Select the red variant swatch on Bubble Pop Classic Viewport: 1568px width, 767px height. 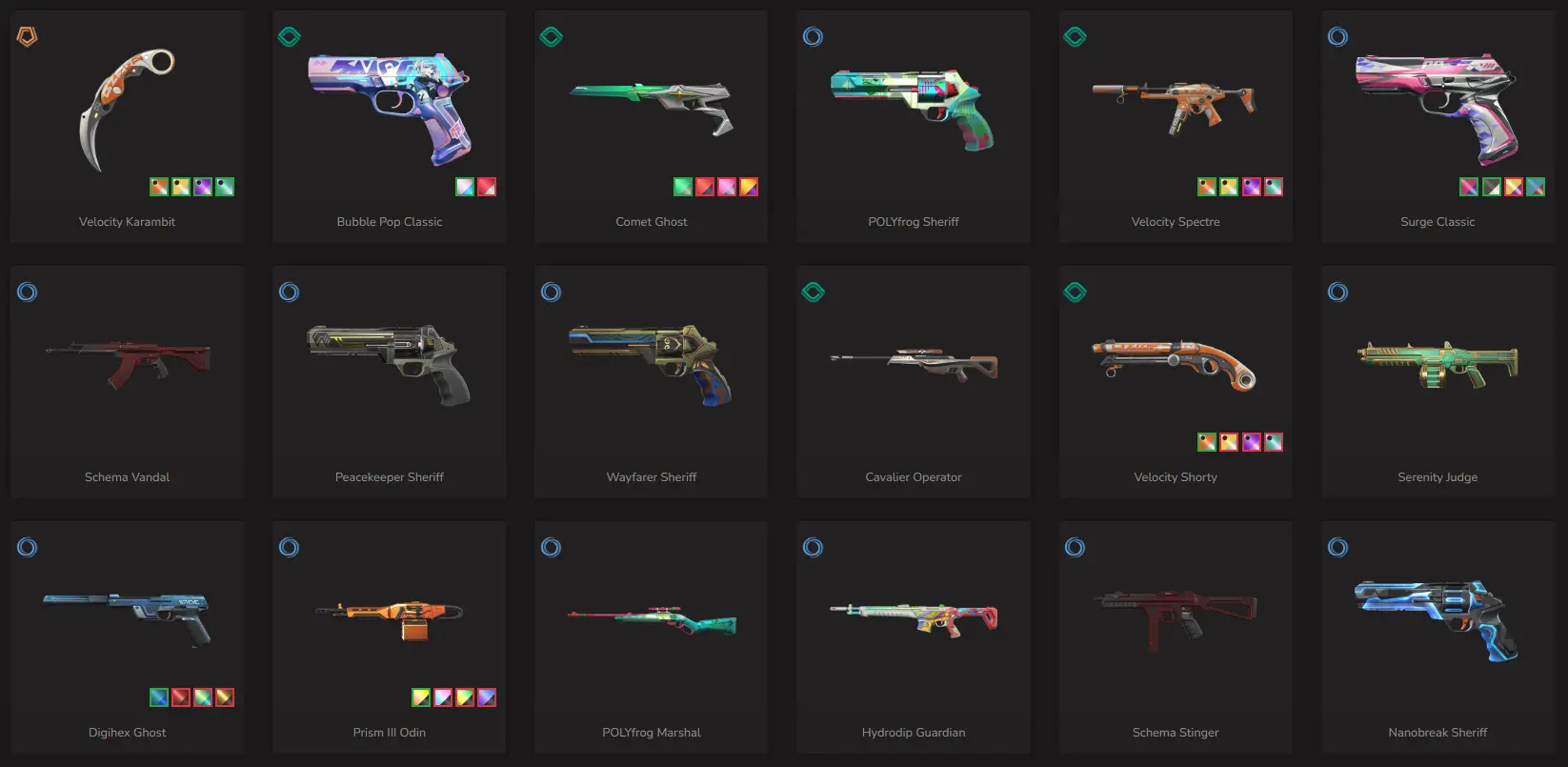point(487,187)
